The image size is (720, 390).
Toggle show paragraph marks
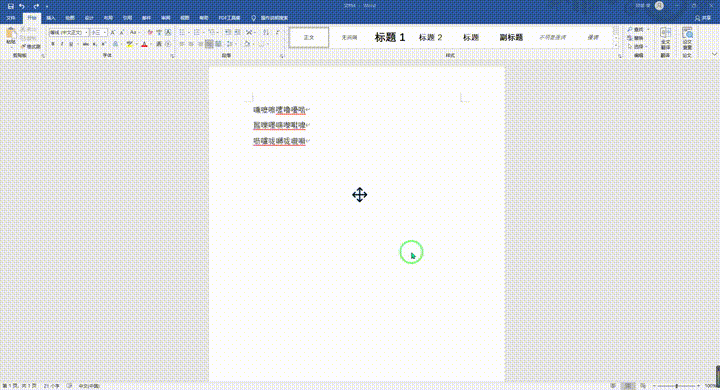pos(278,33)
